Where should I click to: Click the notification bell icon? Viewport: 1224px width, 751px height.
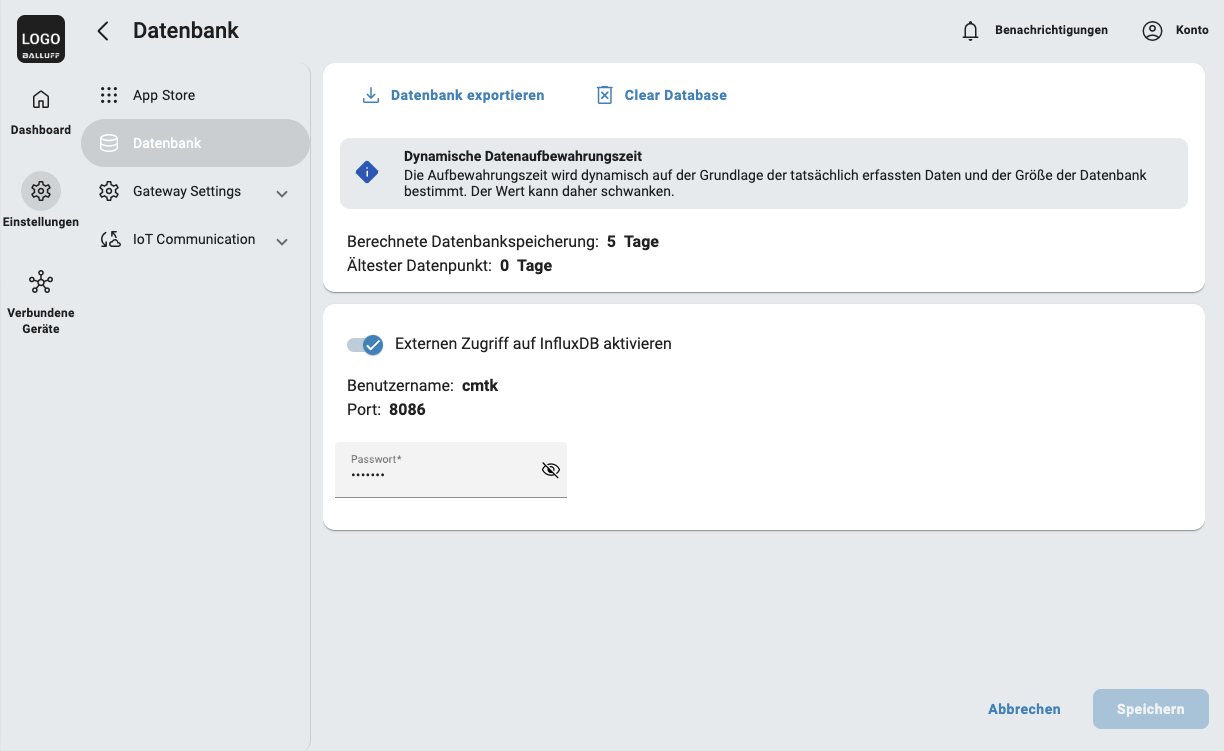(970, 31)
